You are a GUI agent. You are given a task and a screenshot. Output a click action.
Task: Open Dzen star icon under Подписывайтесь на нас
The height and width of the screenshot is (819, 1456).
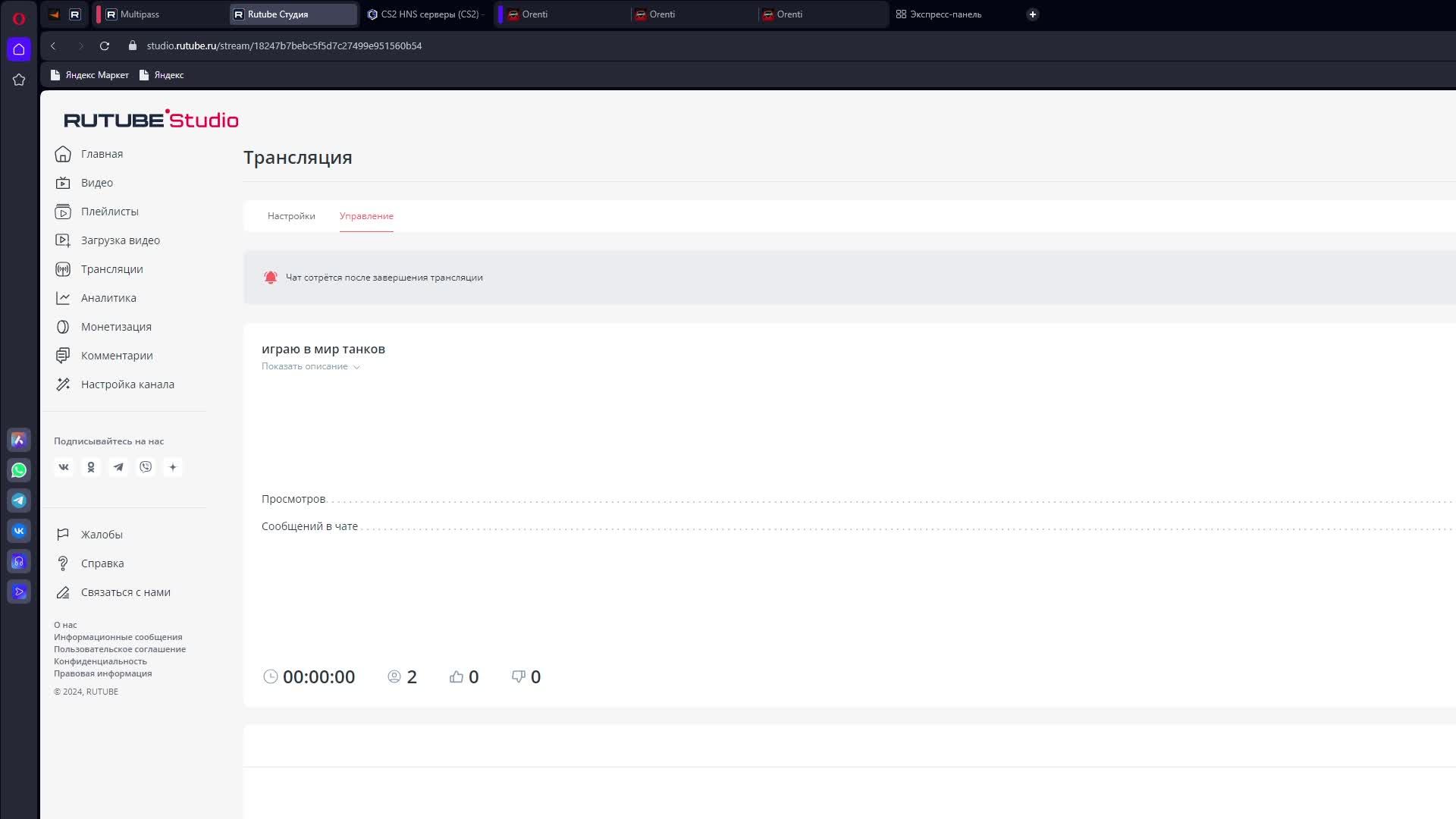(173, 467)
